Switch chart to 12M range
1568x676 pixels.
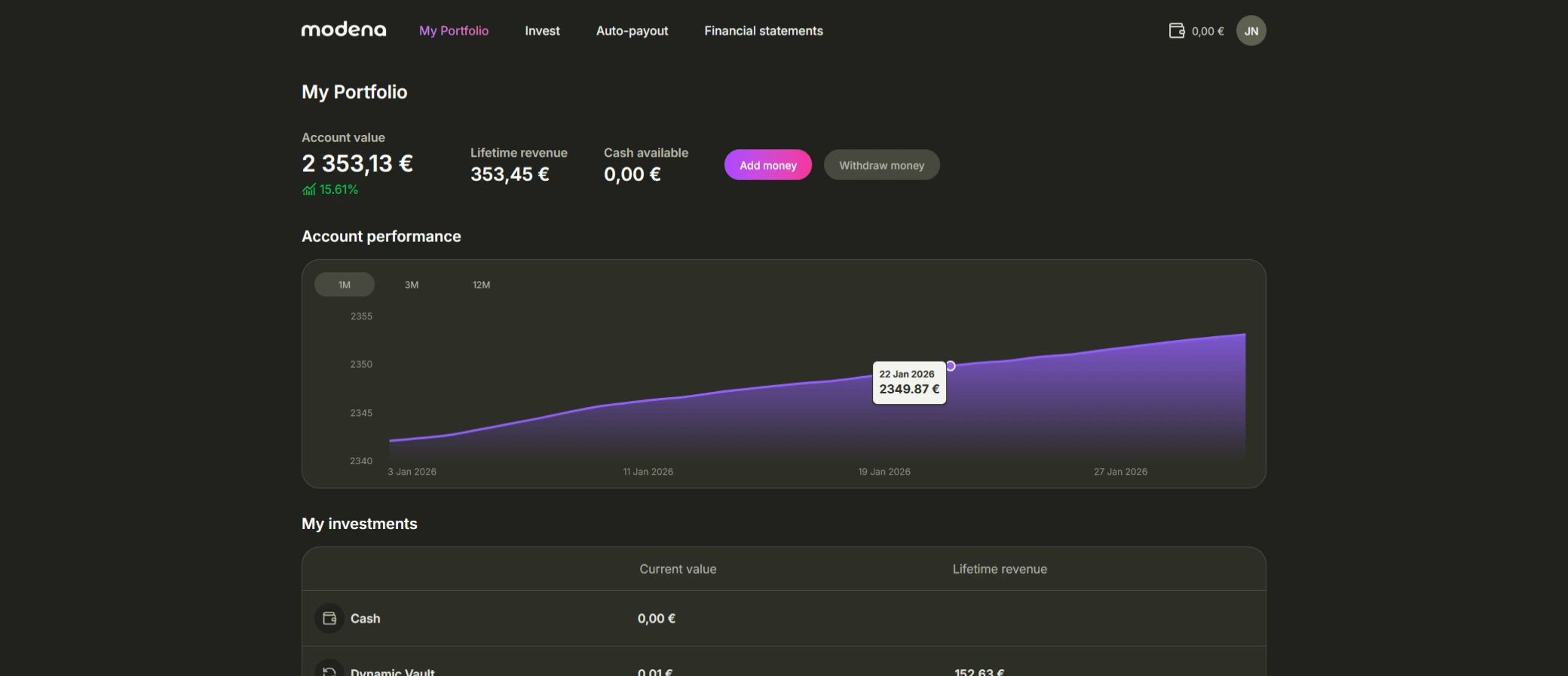point(481,284)
